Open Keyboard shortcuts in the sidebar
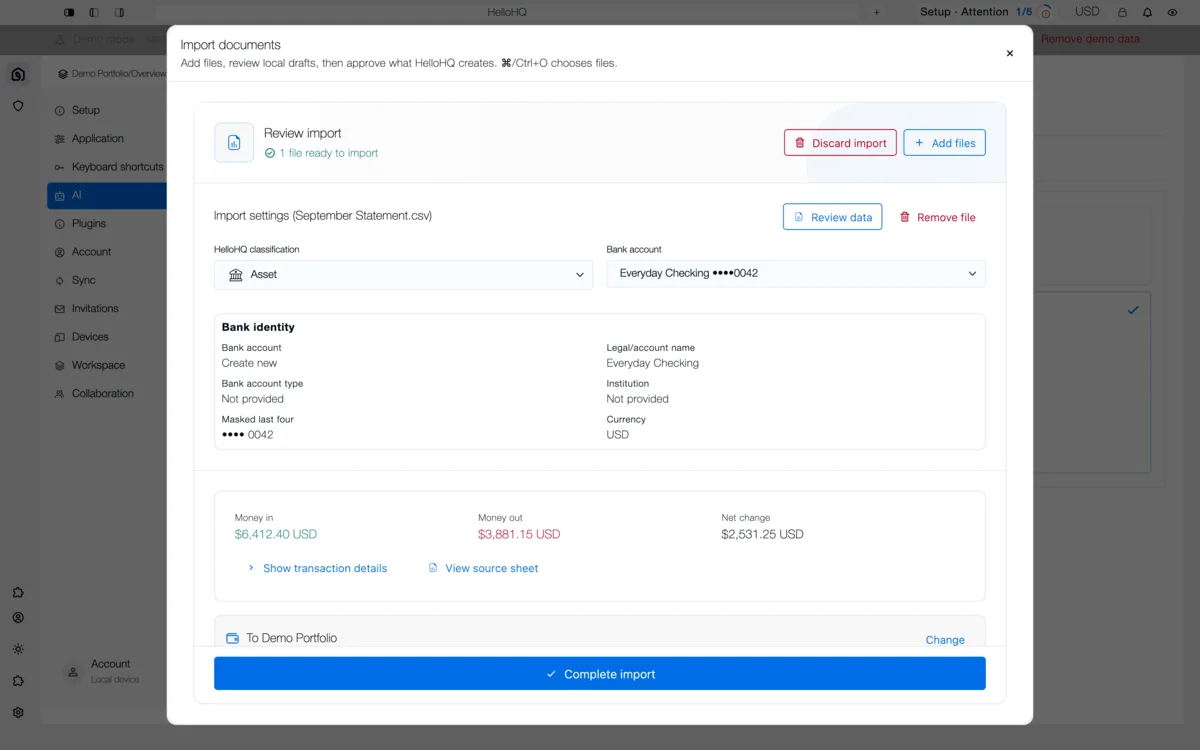Image resolution: width=1200 pixels, height=750 pixels. pos(107,167)
